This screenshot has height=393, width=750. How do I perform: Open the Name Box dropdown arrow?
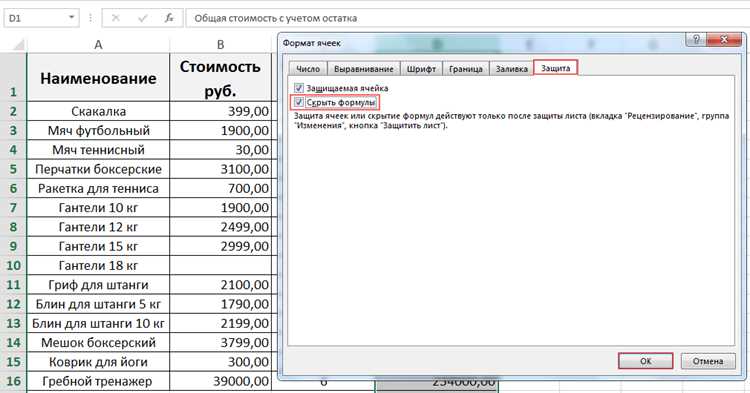(x=71, y=18)
